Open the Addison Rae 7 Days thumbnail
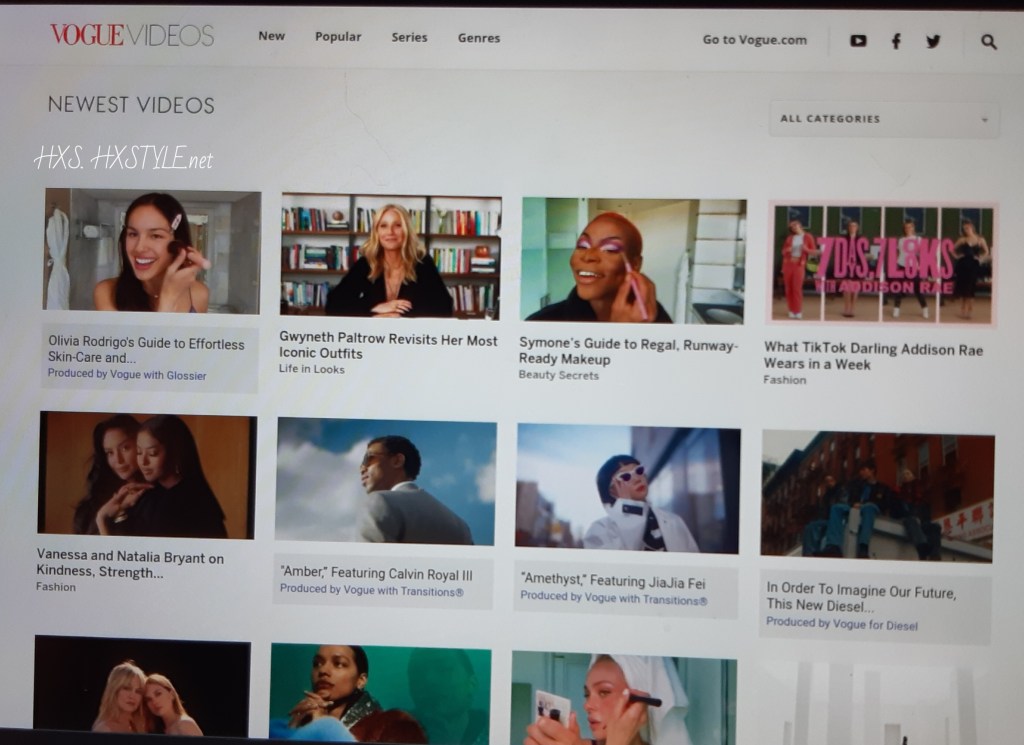 881,264
